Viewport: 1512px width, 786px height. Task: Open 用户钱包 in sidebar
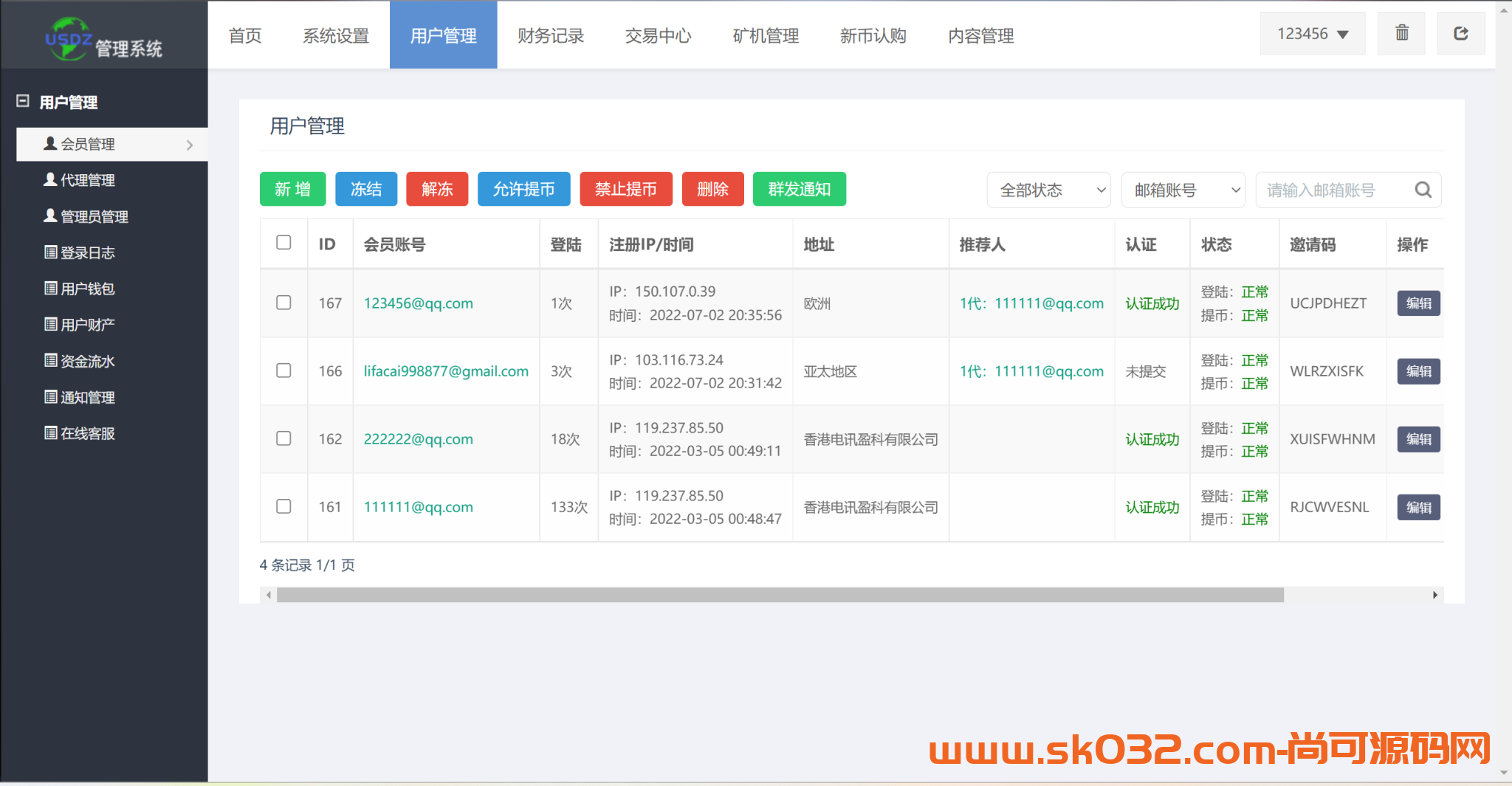(x=87, y=289)
